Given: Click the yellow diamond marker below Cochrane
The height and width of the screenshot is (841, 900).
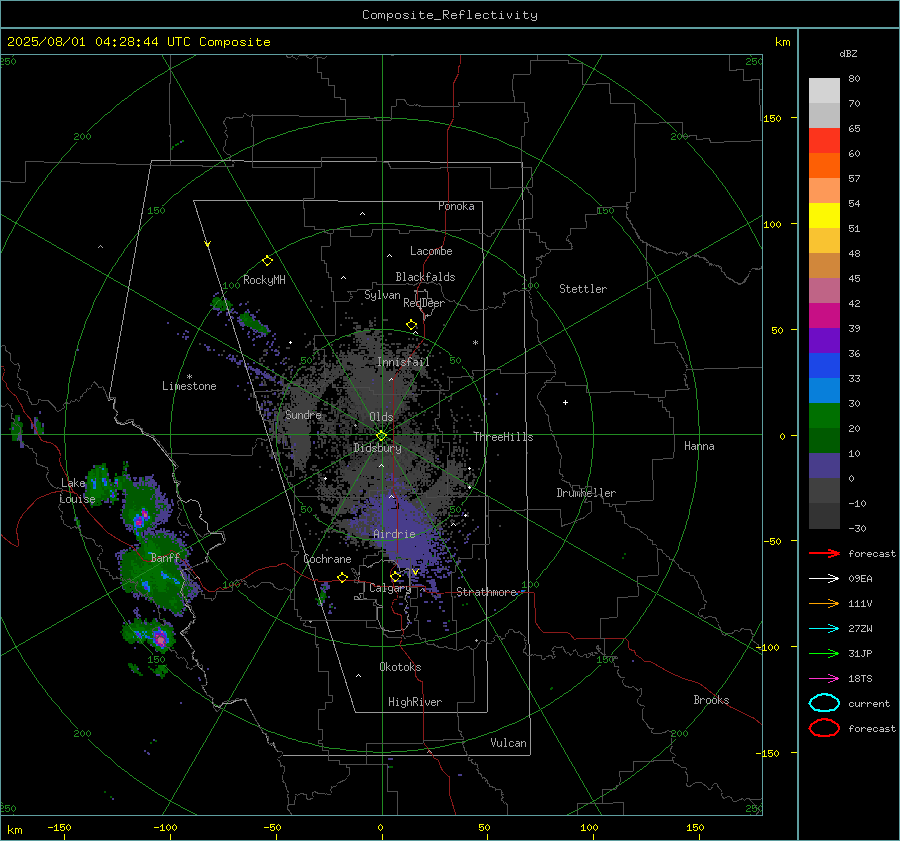Looking at the screenshot, I should 342,577.
